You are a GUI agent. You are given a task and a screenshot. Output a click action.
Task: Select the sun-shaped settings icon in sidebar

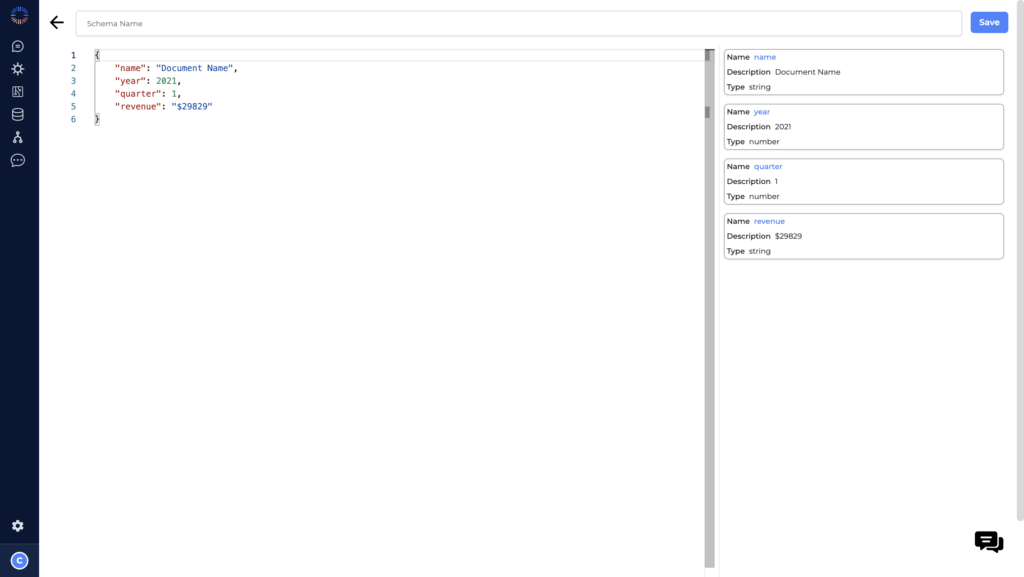pos(18,68)
